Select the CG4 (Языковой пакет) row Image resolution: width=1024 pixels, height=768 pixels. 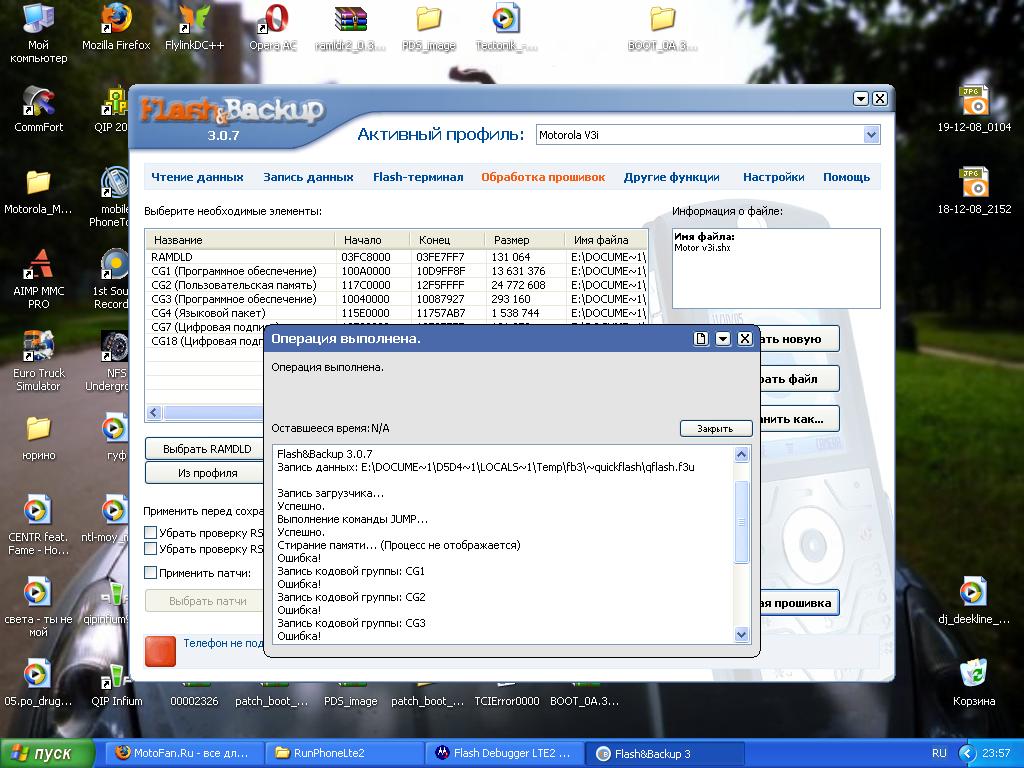396,313
